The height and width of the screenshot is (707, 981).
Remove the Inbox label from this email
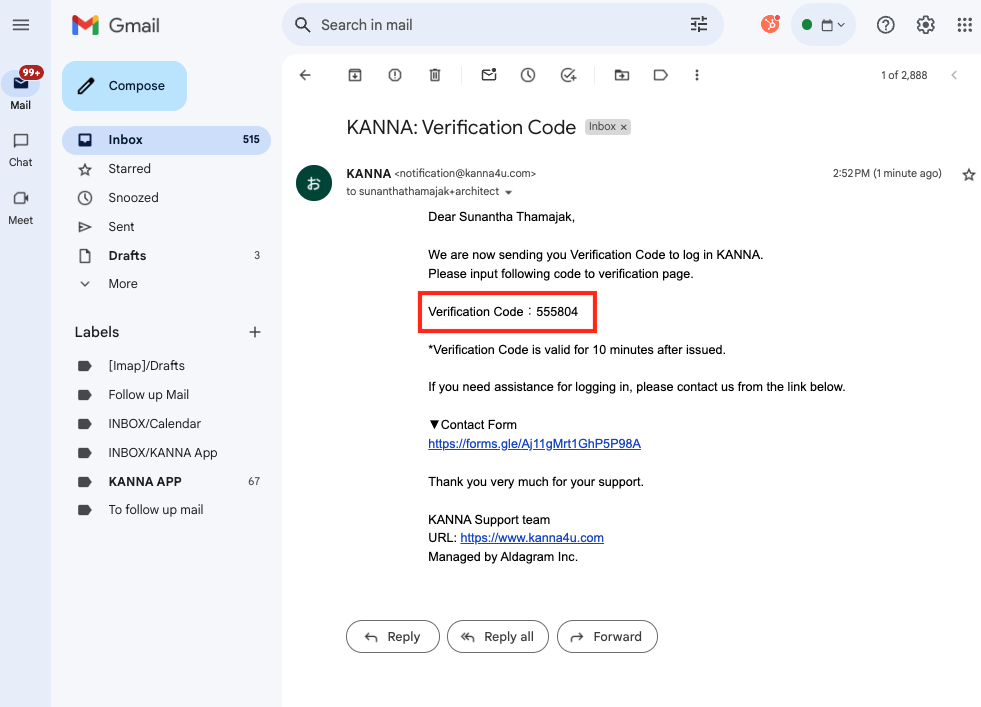[x=624, y=128]
